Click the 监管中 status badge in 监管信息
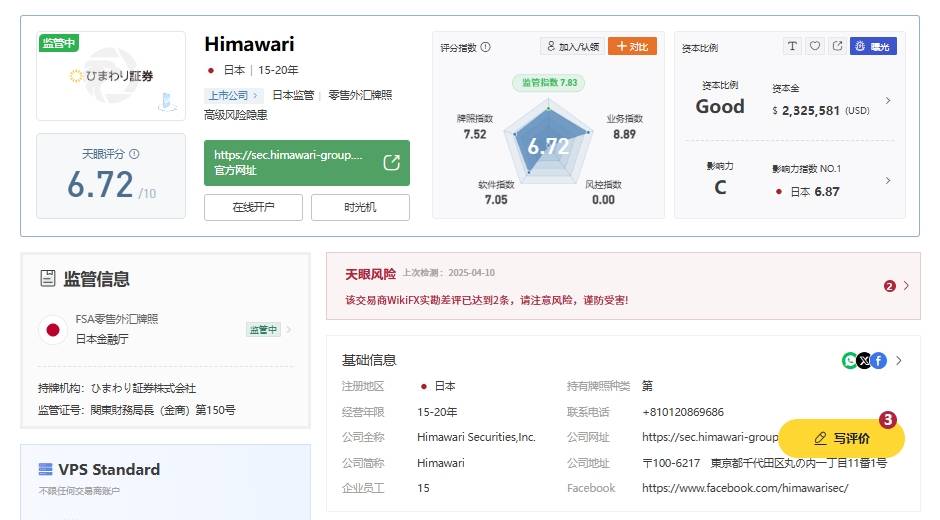The image size is (940, 520). tap(263, 329)
